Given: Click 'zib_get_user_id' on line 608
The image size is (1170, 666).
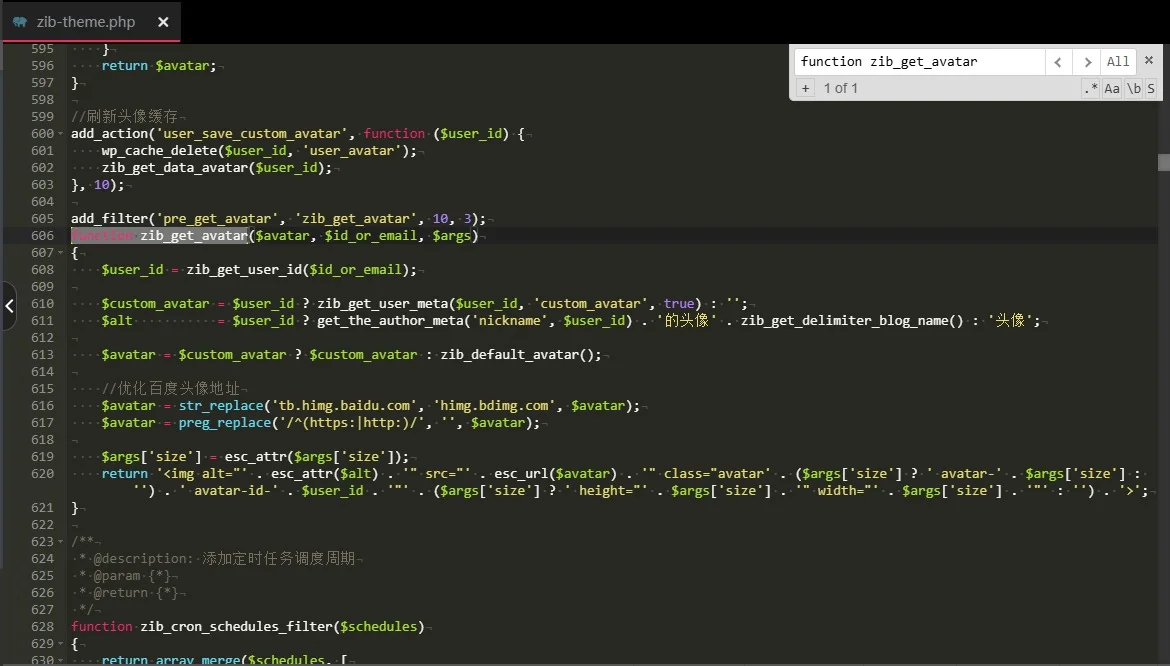Looking at the screenshot, I should pyautogui.click(x=244, y=269).
